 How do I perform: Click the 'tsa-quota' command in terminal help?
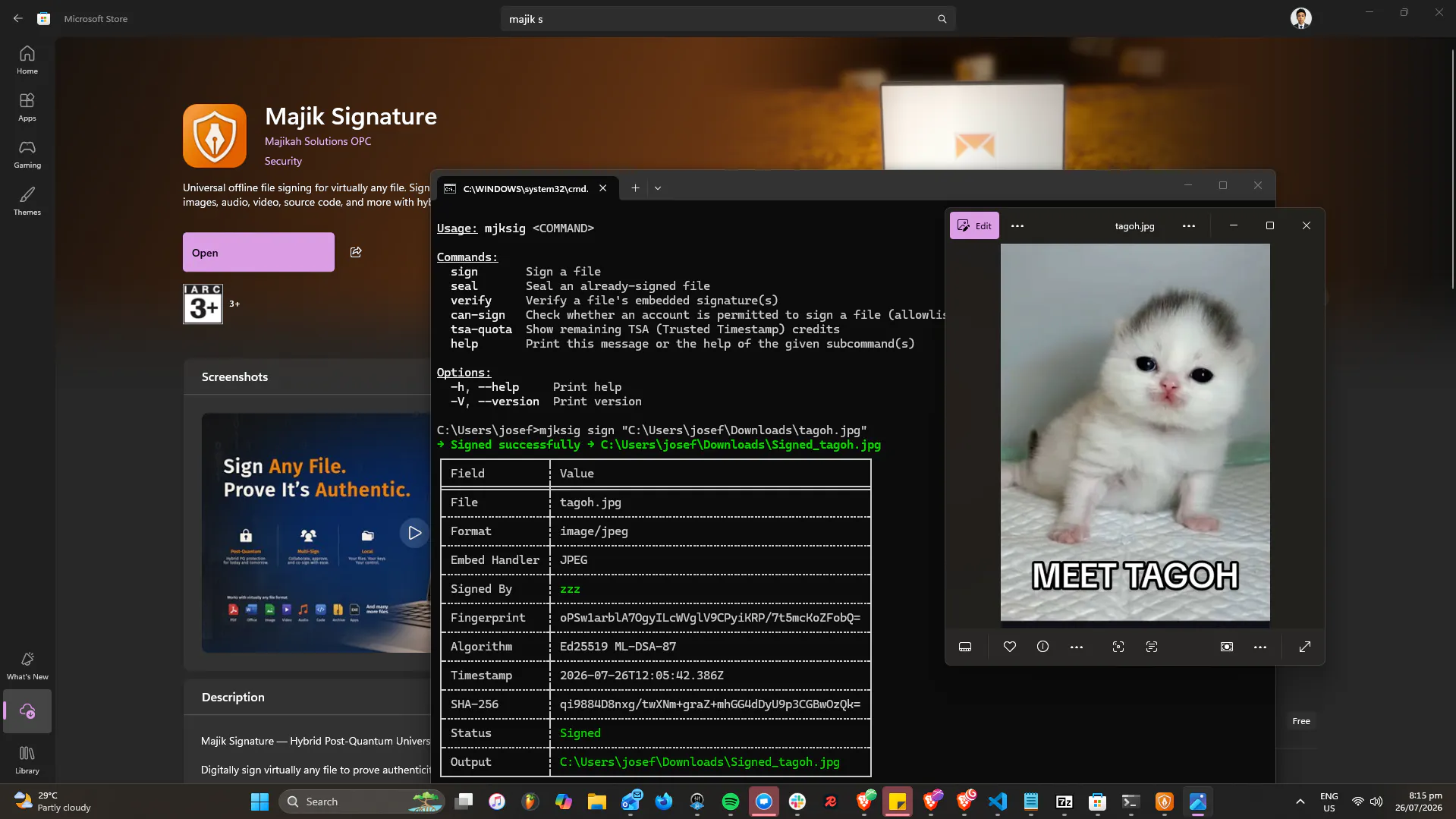[481, 329]
